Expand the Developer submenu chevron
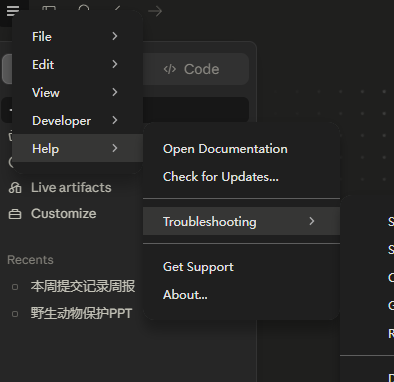394x382 pixels. [x=115, y=120]
